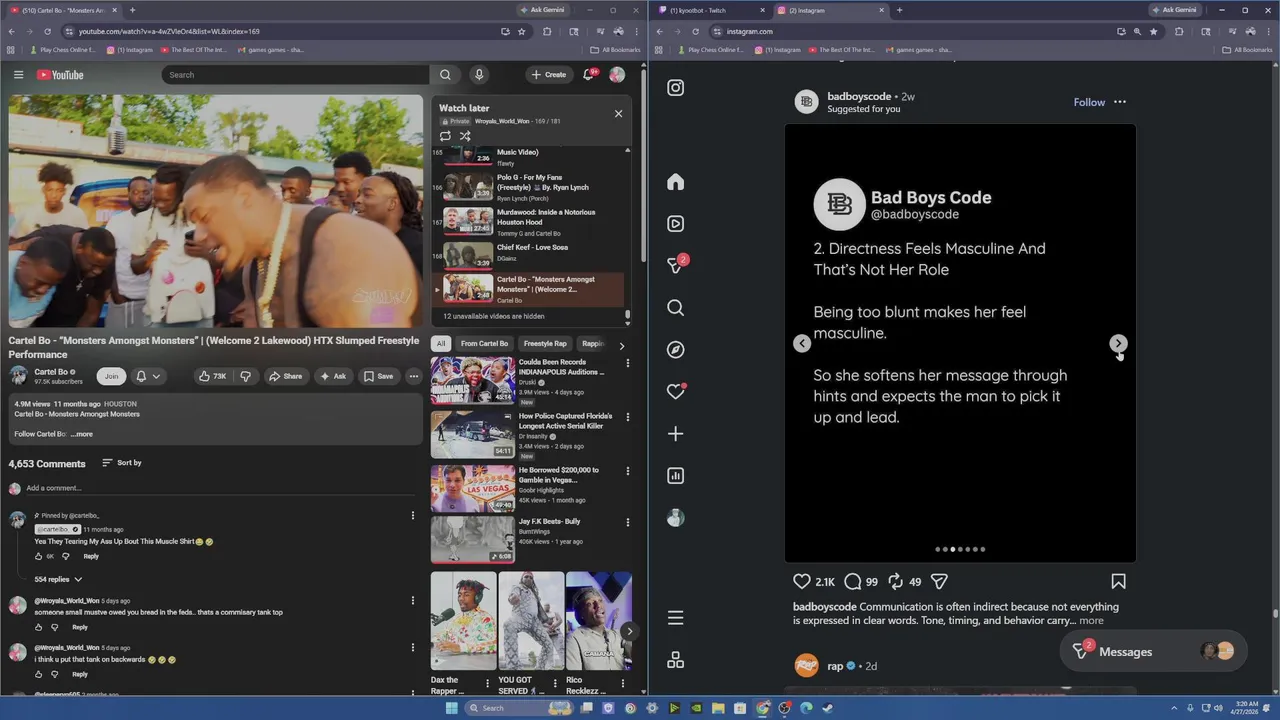Click Join button for Cartel Bo channel
Image resolution: width=1280 pixels, height=720 pixels.
[111, 376]
